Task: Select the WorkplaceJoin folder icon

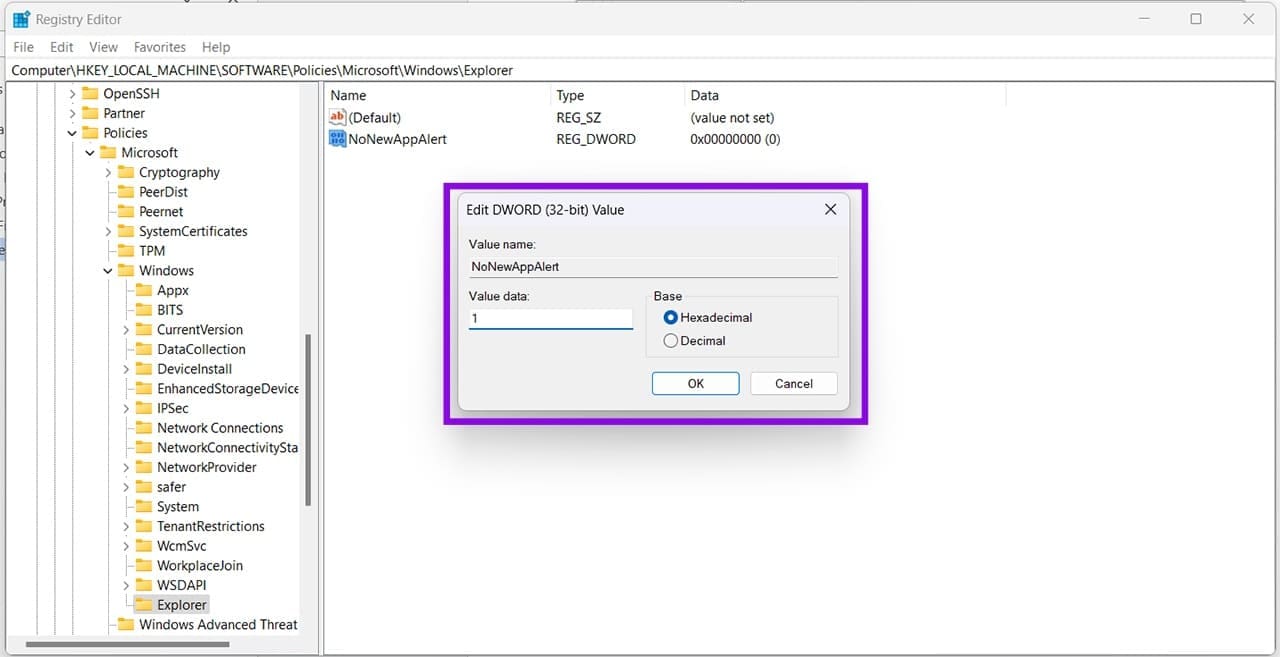Action: pos(144,565)
